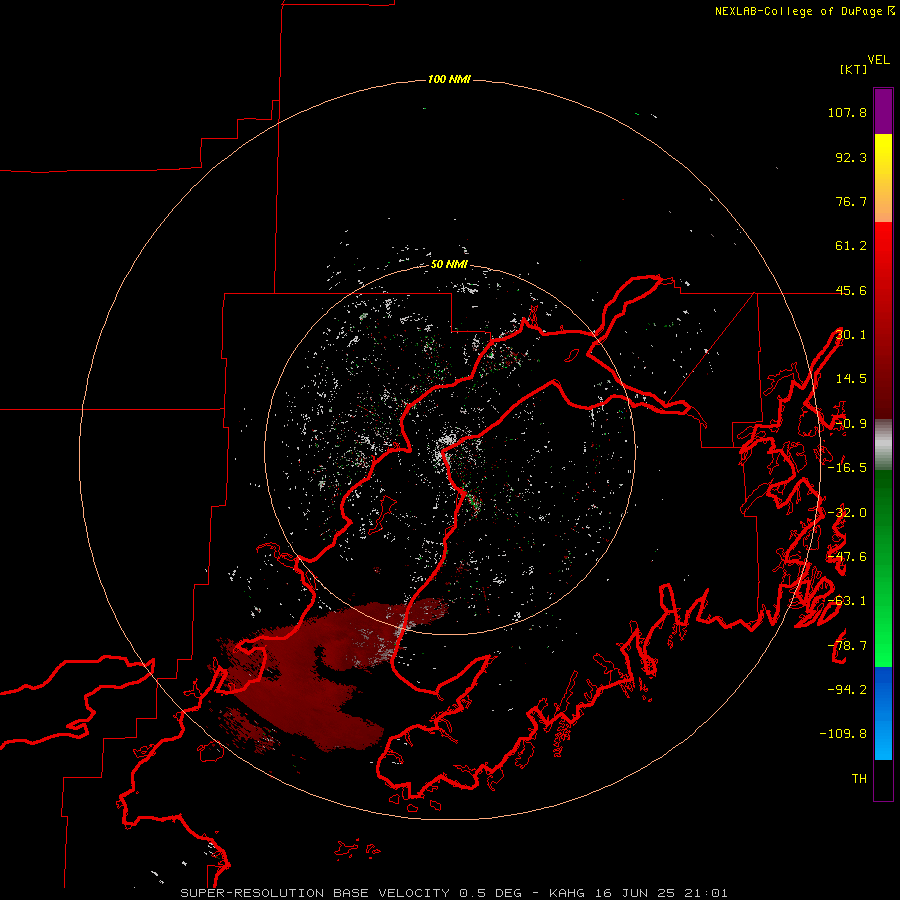The height and width of the screenshot is (900, 900).
Task: Click the VEL [KT] legend heading
Action: click(864, 64)
